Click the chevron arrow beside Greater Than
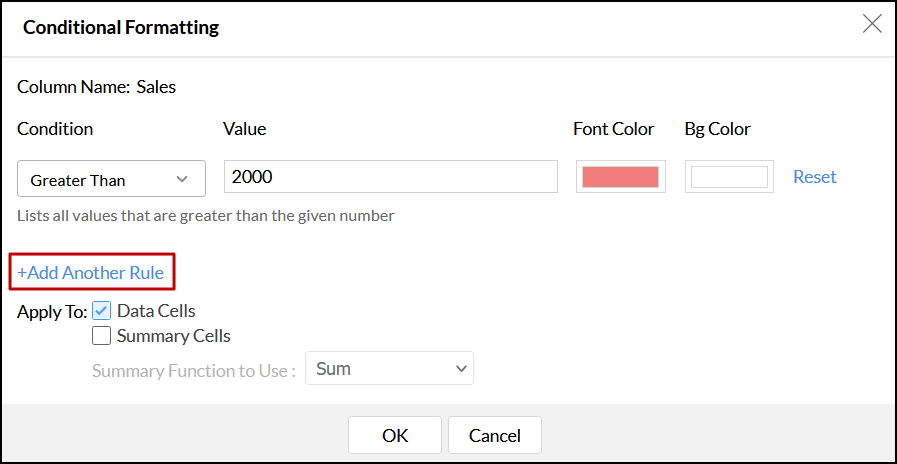897x464 pixels. coord(182,179)
